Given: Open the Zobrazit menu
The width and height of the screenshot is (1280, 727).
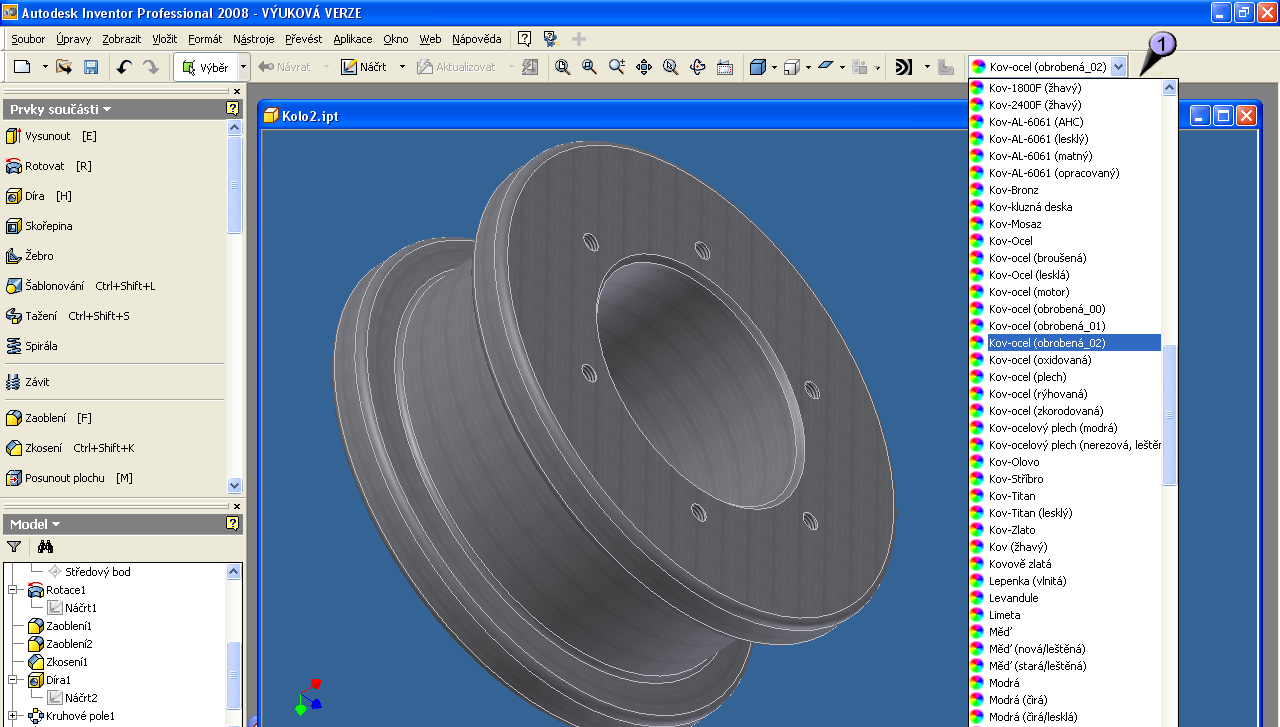Looking at the screenshot, I should [122, 39].
